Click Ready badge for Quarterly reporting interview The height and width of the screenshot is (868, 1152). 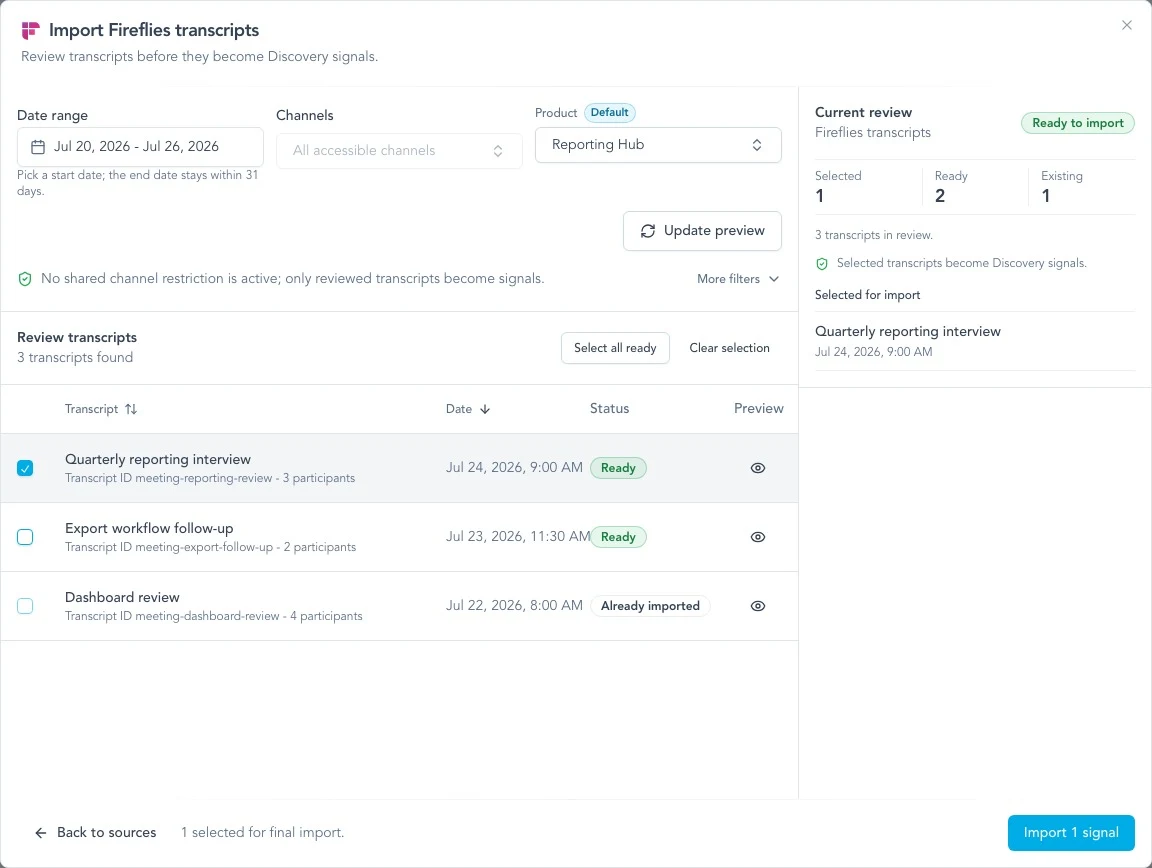(618, 468)
